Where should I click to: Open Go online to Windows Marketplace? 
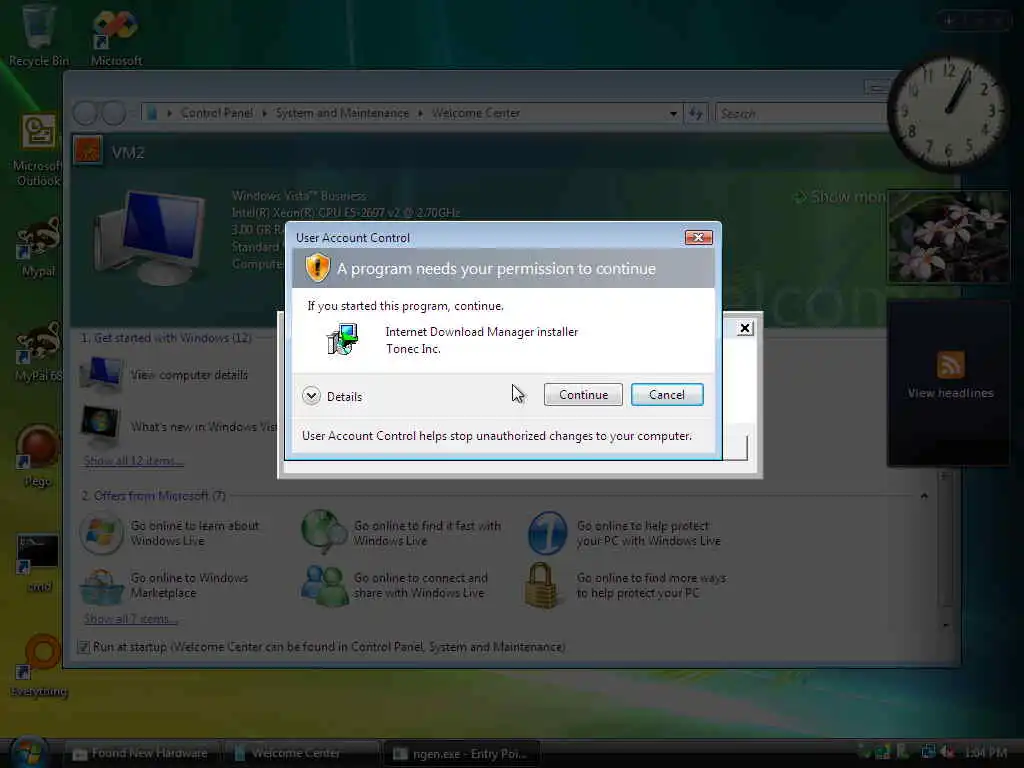164,585
